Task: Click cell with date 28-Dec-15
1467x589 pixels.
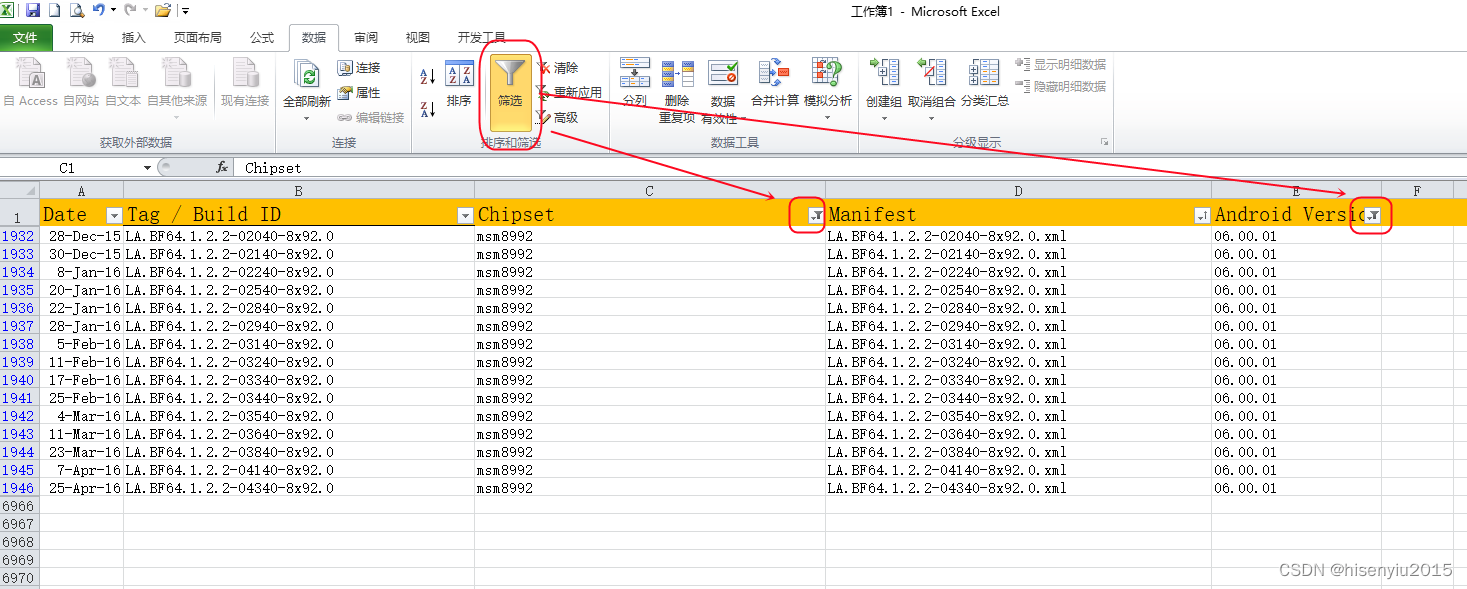Action: (x=81, y=236)
